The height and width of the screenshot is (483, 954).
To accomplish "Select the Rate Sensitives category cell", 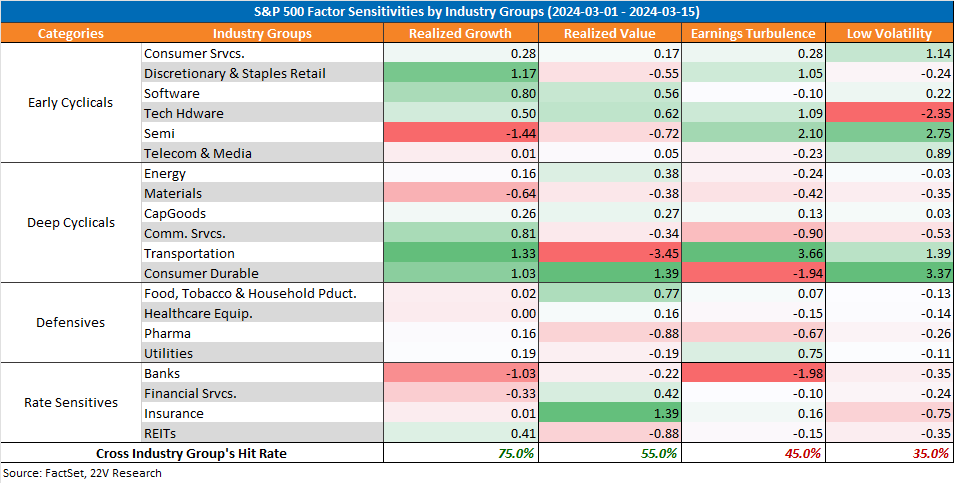I will pos(71,403).
